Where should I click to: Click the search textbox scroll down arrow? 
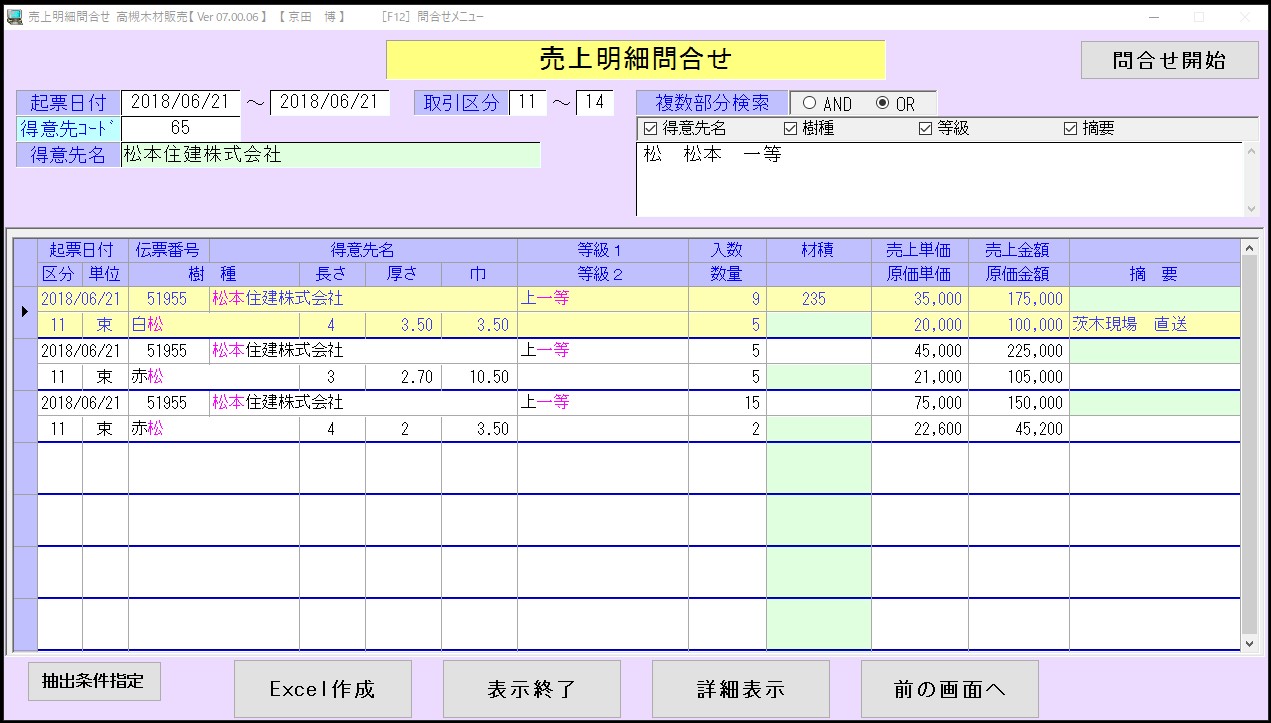tap(1250, 209)
